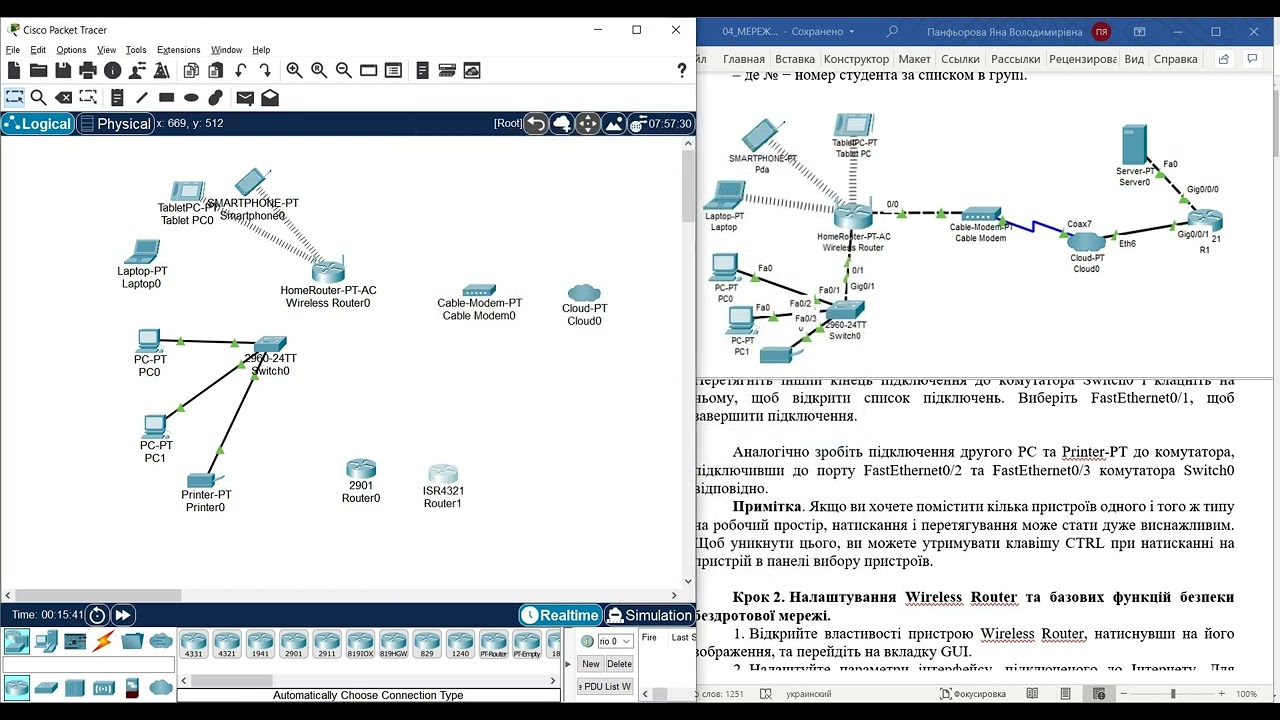Image resolution: width=1280 pixels, height=720 pixels.
Task: Click the Paste icon in Packet Tracer toolbar
Action: click(216, 70)
